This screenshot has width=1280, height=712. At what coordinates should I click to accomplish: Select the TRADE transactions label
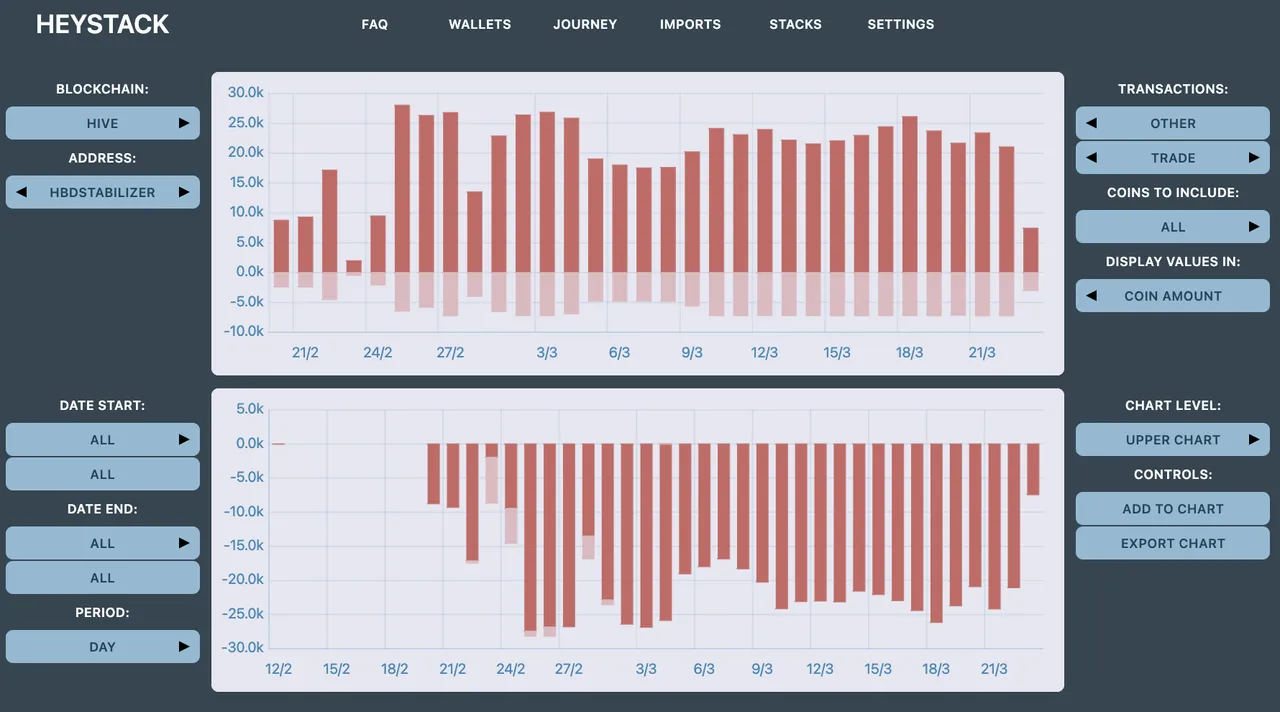pos(1173,157)
